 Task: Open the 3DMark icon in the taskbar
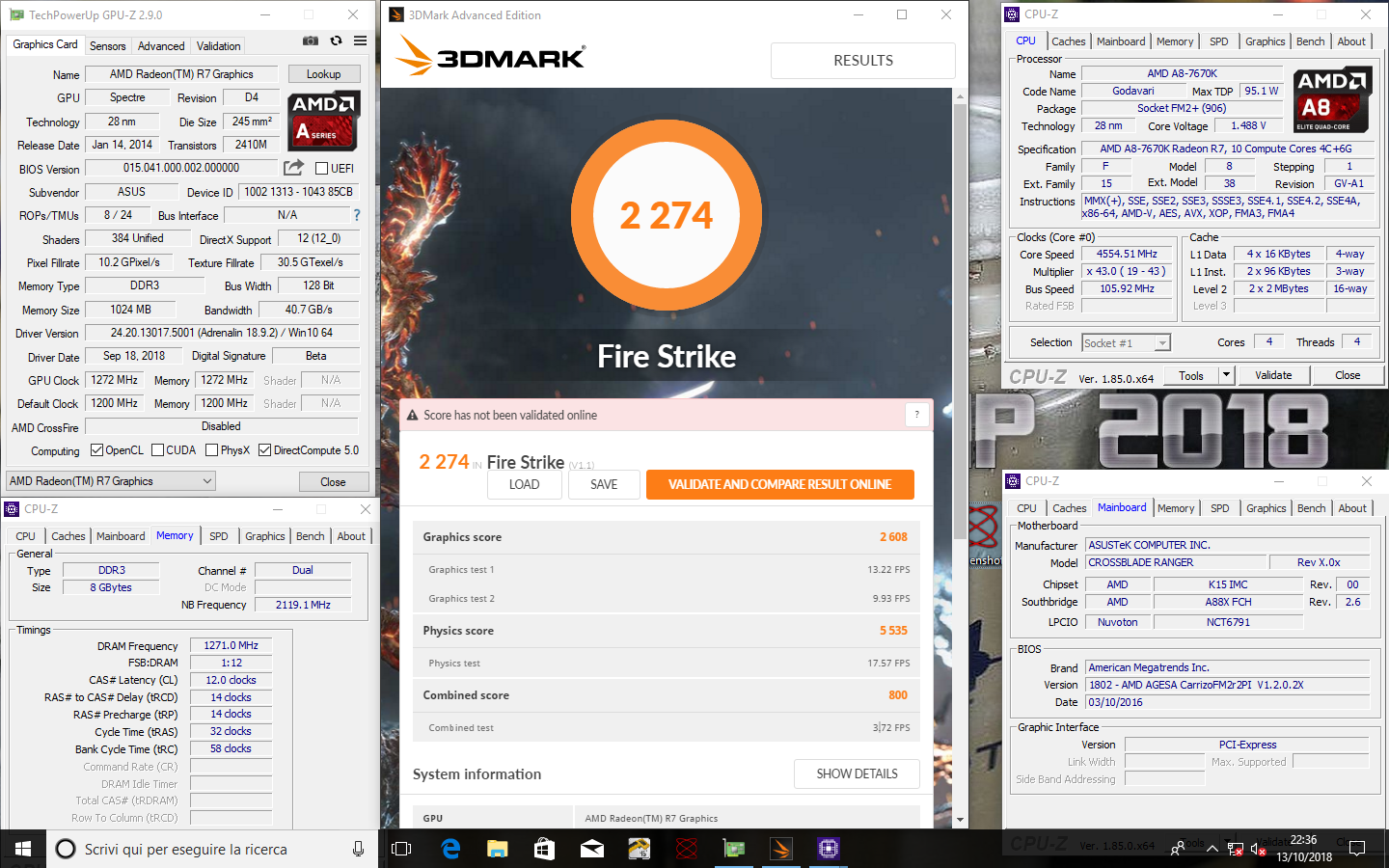pos(781,849)
